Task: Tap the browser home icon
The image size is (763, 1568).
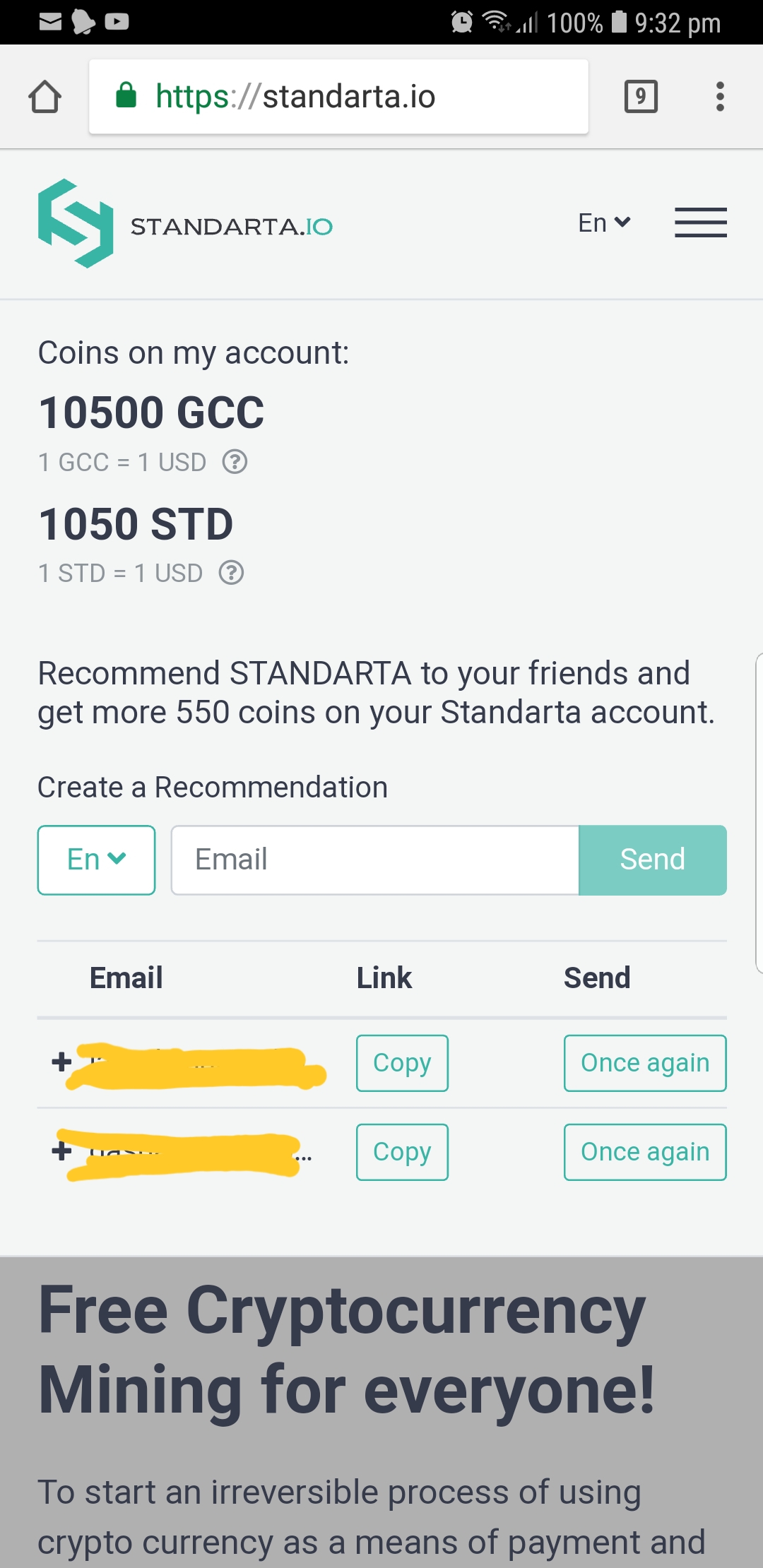Action: pyautogui.click(x=45, y=97)
